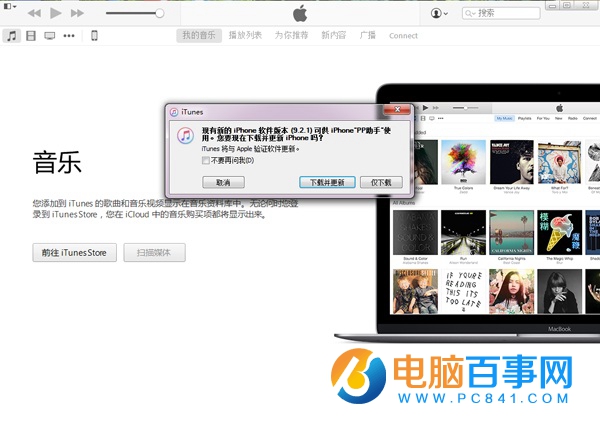This screenshot has width=600, height=433.
Task: Start playback with the play button
Action: coord(56,13)
